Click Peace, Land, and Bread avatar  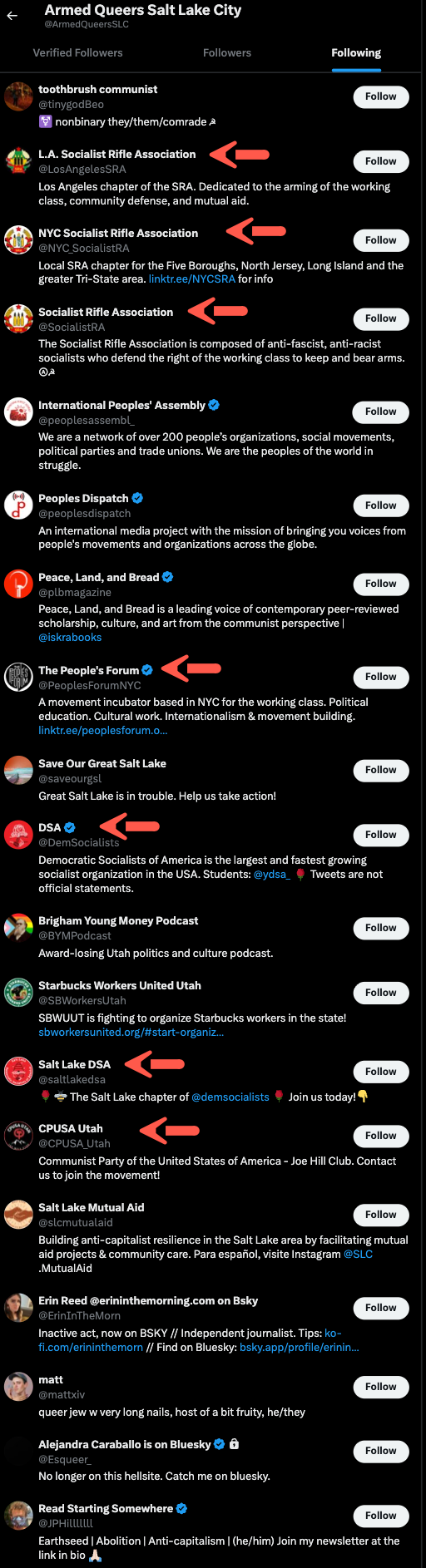point(18,584)
